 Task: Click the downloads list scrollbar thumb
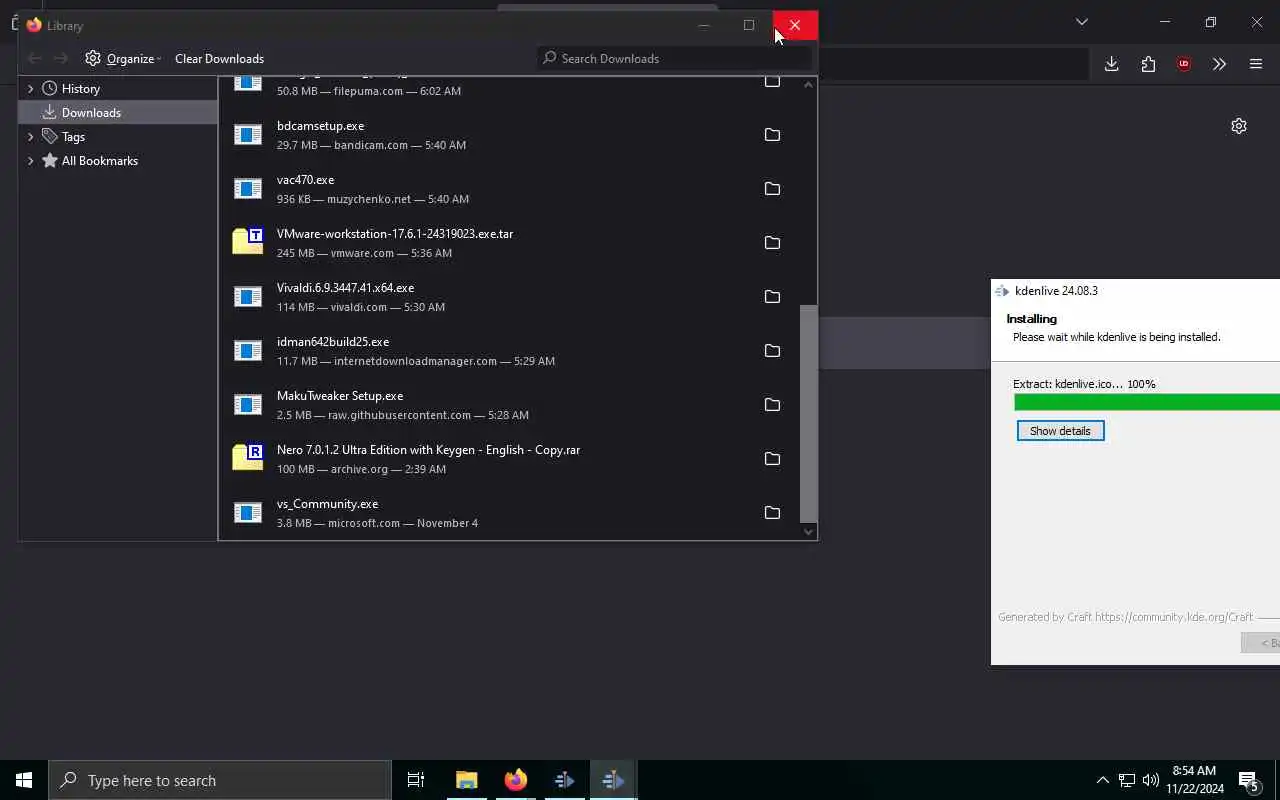coord(809,413)
